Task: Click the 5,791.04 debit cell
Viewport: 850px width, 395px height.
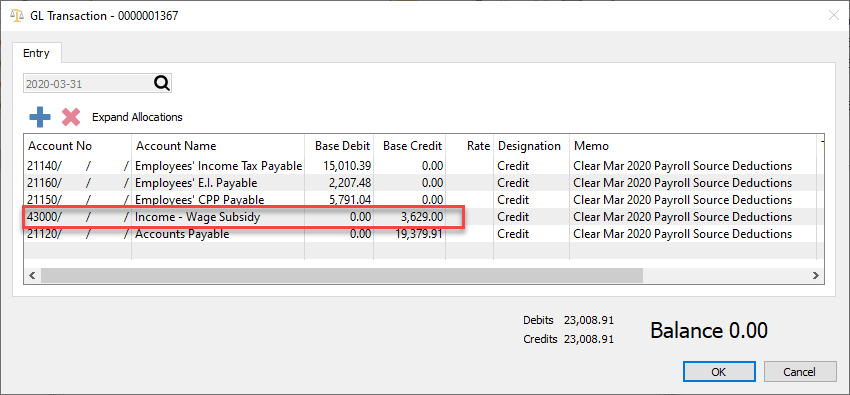Action: 339,200
